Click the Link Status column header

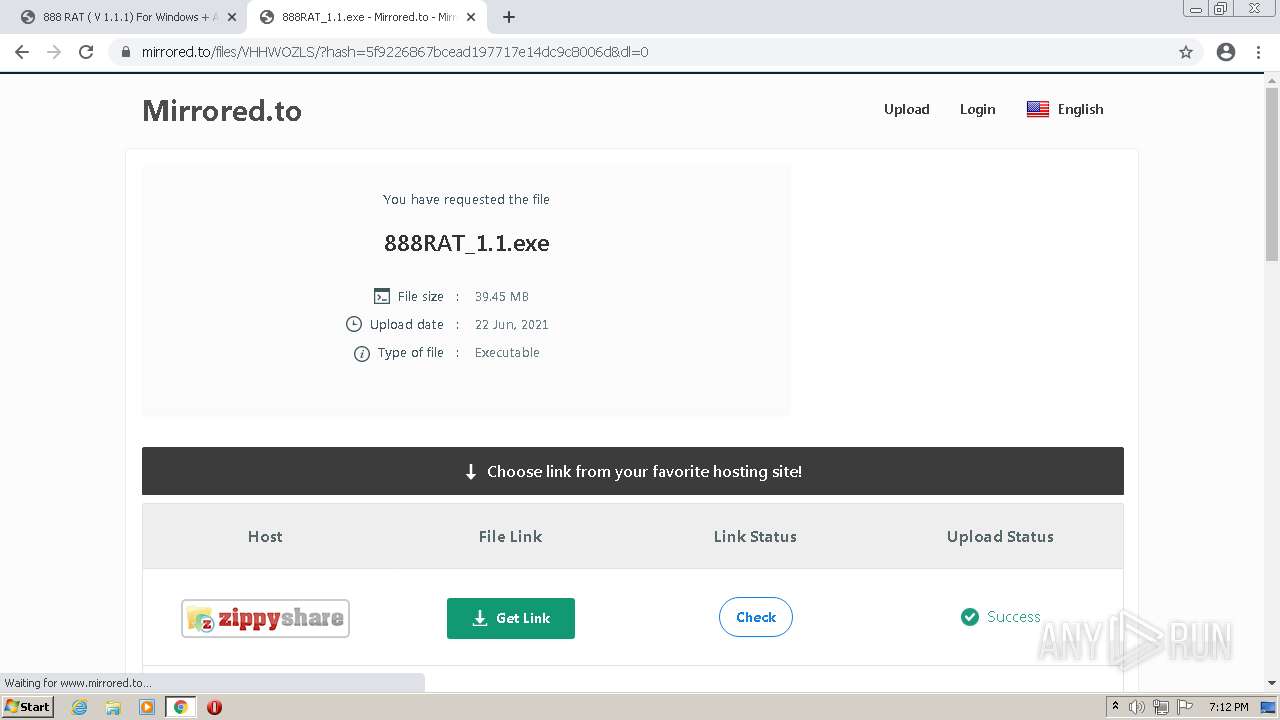tap(755, 536)
